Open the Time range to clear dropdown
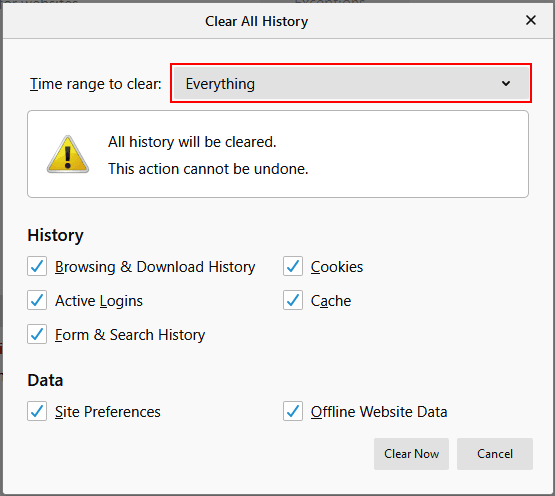555x496 pixels. coord(351,84)
